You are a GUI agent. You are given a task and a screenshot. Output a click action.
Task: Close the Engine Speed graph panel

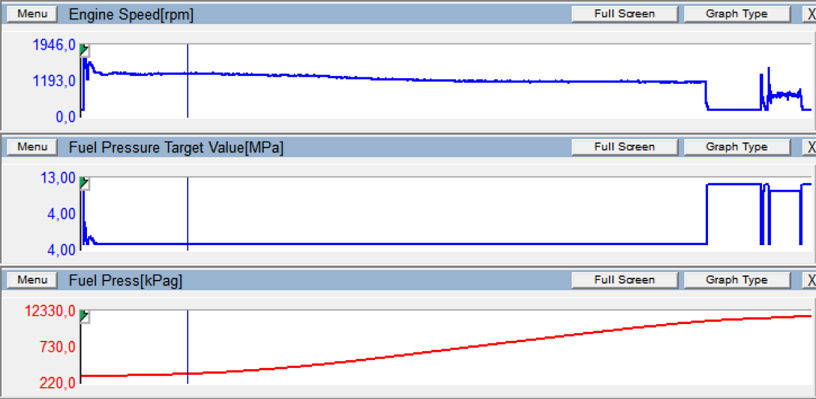(810, 14)
